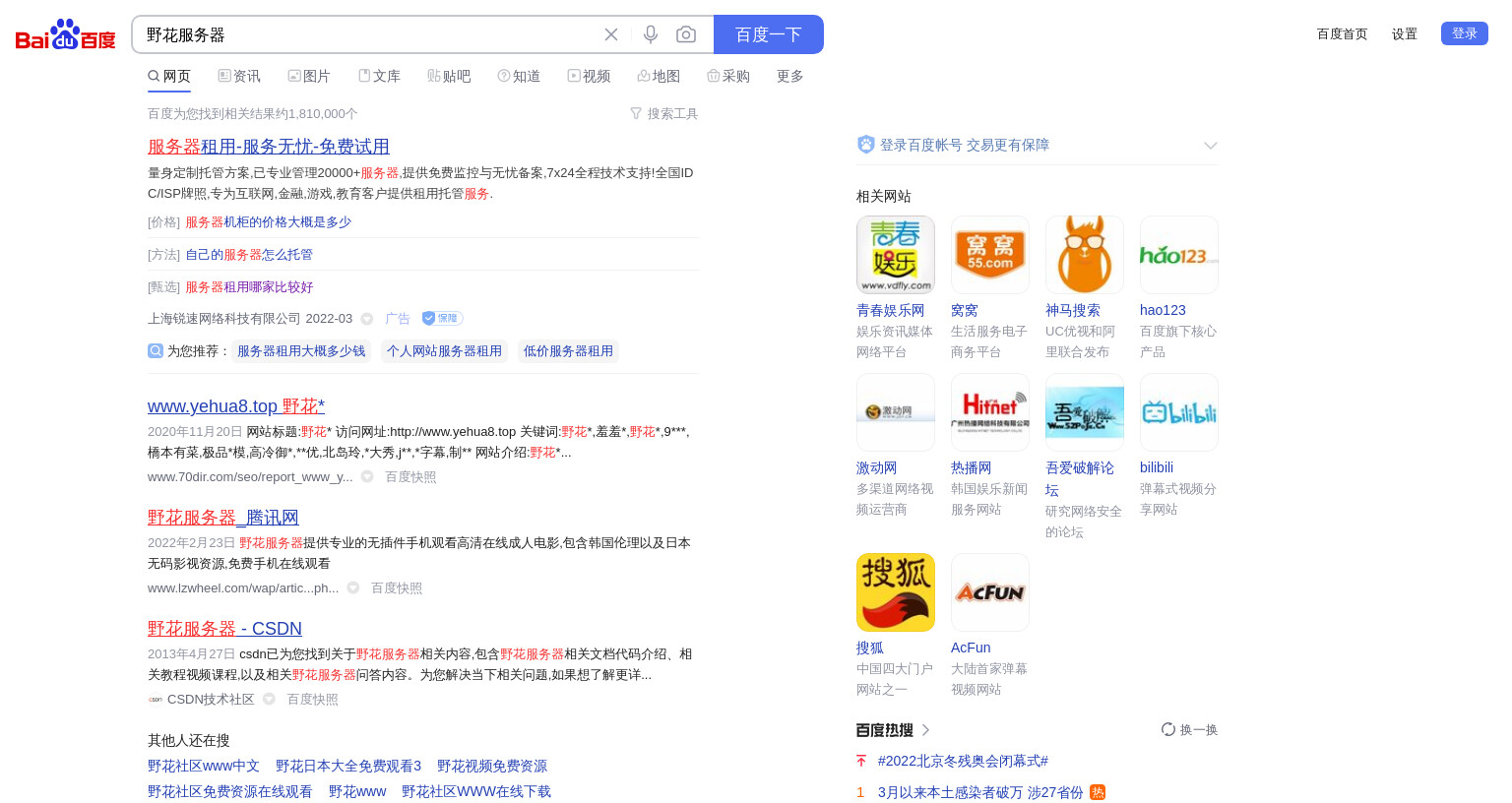The image size is (1512, 803).
Task: Click the pinned-top arrow icon in 百度热搜
Action: point(861,761)
